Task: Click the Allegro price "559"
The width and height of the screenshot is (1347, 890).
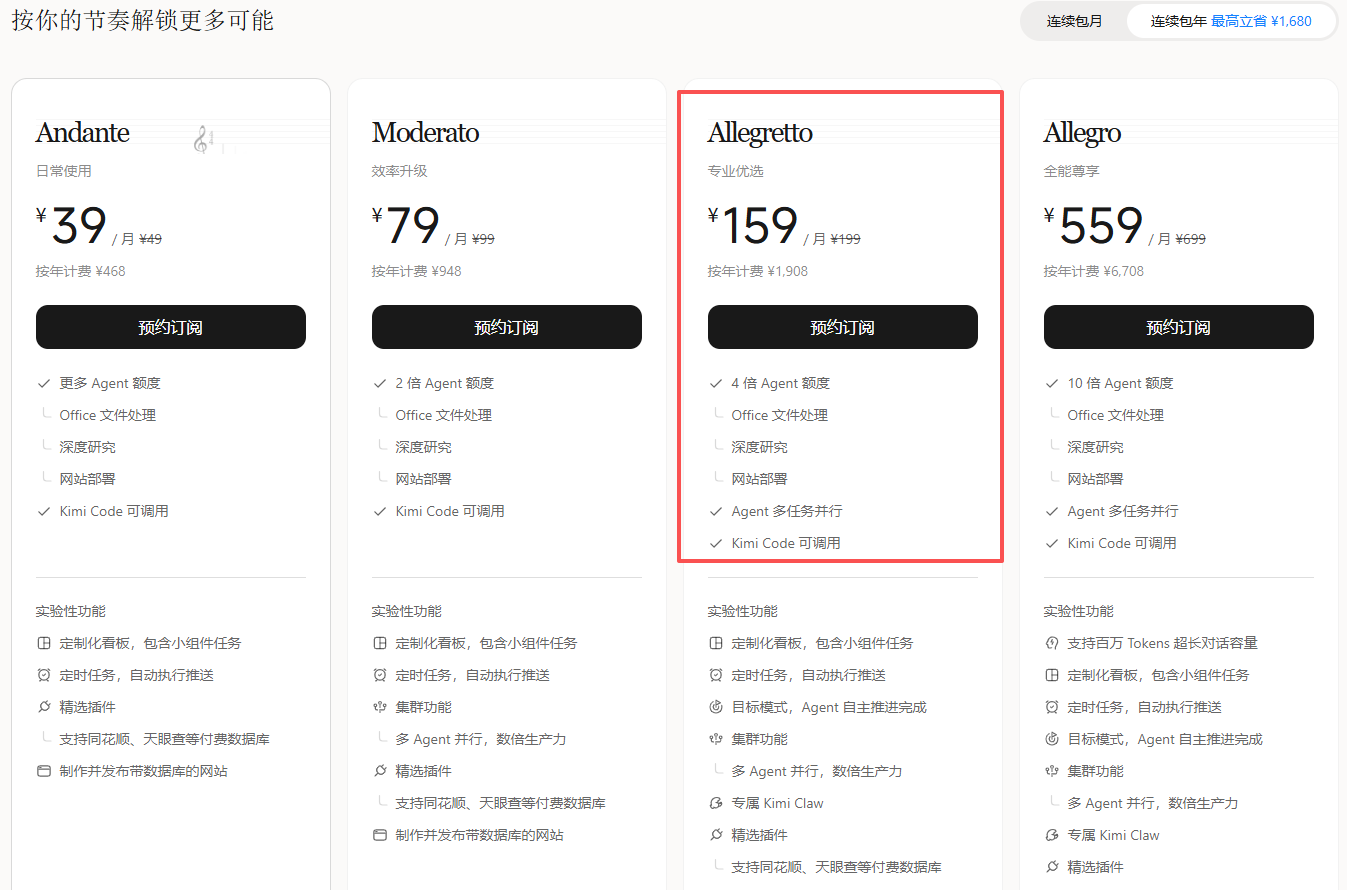Action: click(1101, 226)
